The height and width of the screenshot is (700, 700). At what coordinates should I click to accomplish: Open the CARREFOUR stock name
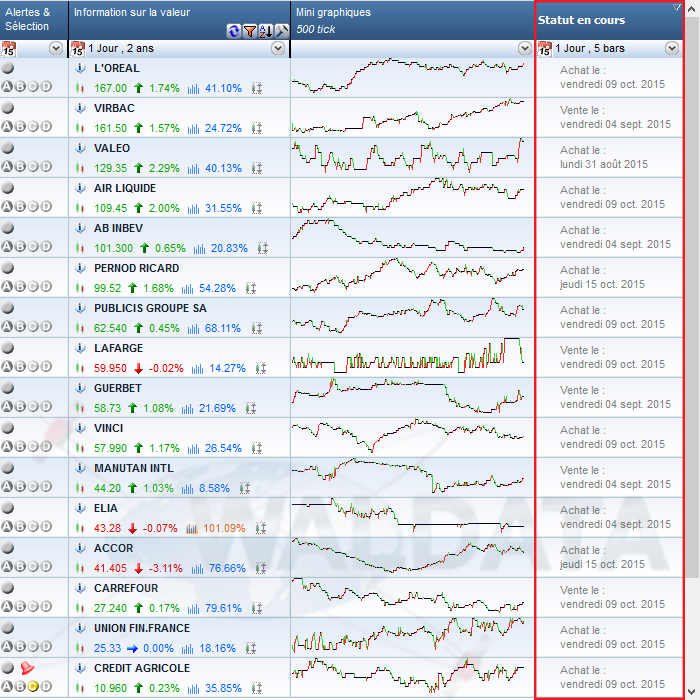126,588
